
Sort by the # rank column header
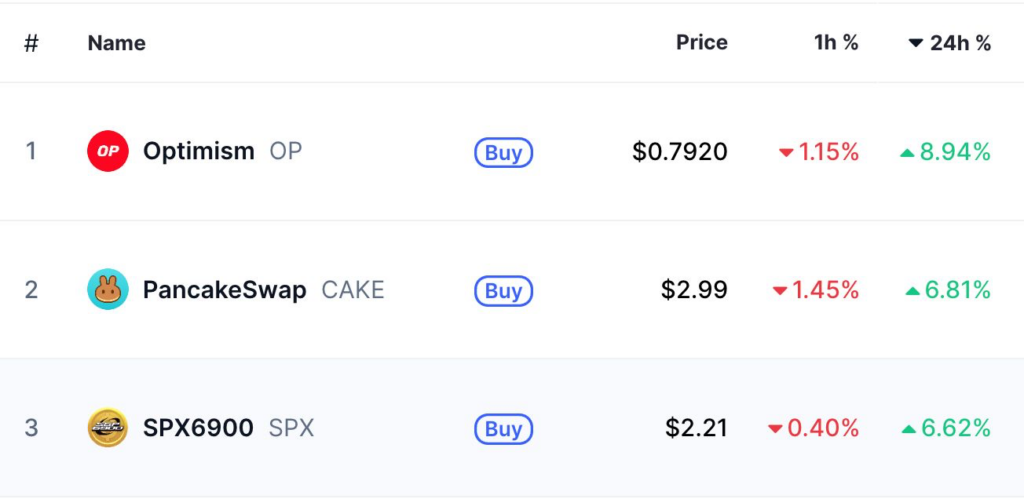[31, 43]
